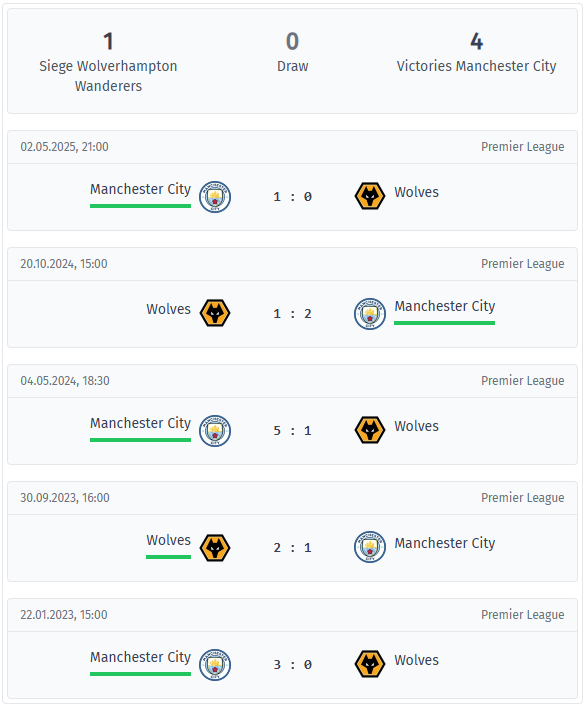This screenshot has width=584, height=705.
Task: Open the 2 : 1 match score
Action: click(x=292, y=548)
